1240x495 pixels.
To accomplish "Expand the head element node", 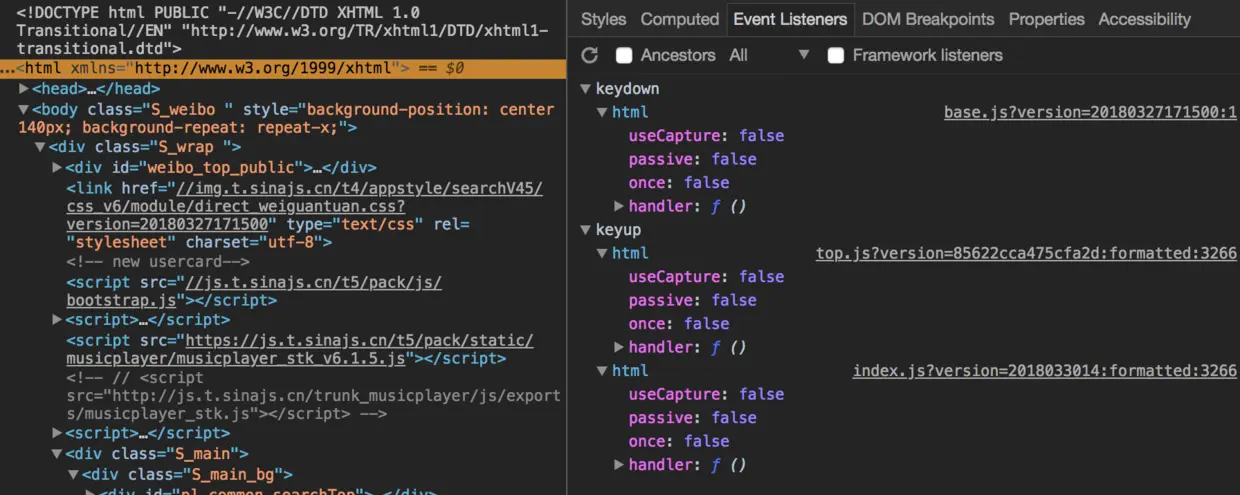I will point(24,89).
